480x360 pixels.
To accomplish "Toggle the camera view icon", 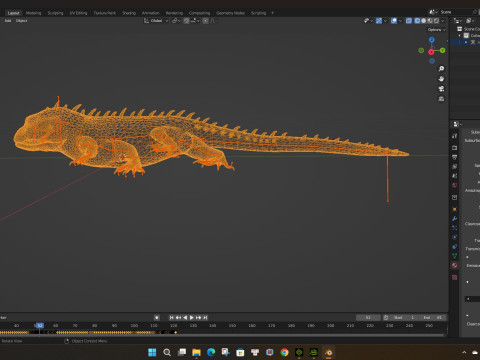I will click(x=441, y=89).
